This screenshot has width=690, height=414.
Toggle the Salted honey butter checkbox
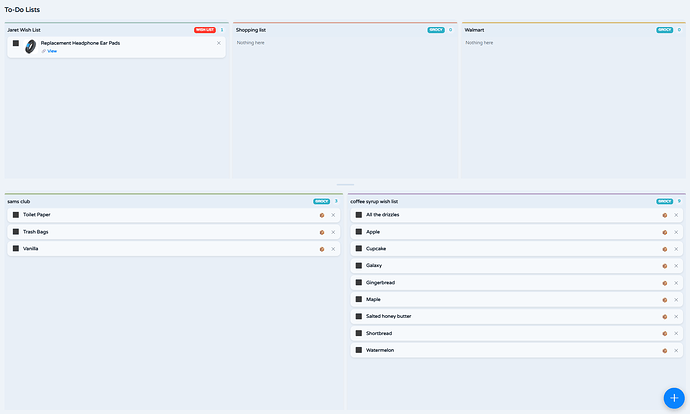coord(359,316)
